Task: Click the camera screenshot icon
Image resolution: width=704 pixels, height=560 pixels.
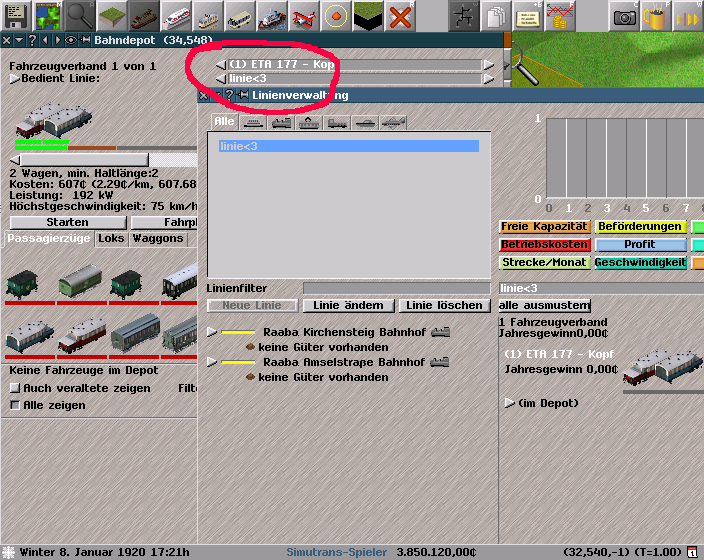Action: pos(624,15)
